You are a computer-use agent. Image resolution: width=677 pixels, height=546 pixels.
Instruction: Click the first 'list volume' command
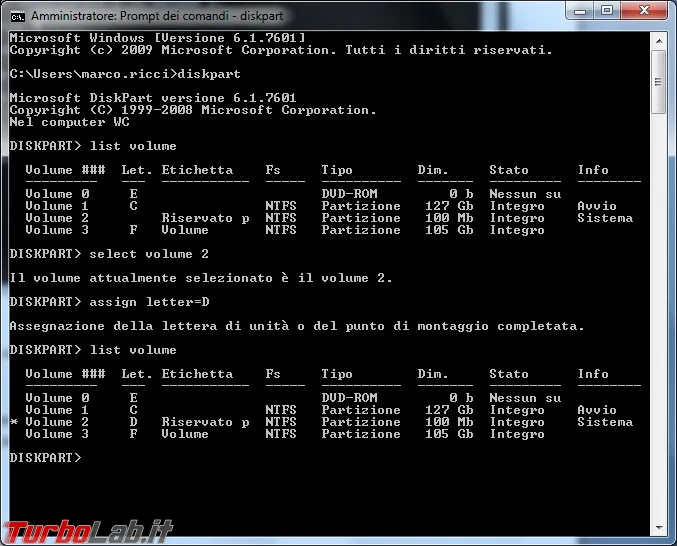(x=133, y=146)
